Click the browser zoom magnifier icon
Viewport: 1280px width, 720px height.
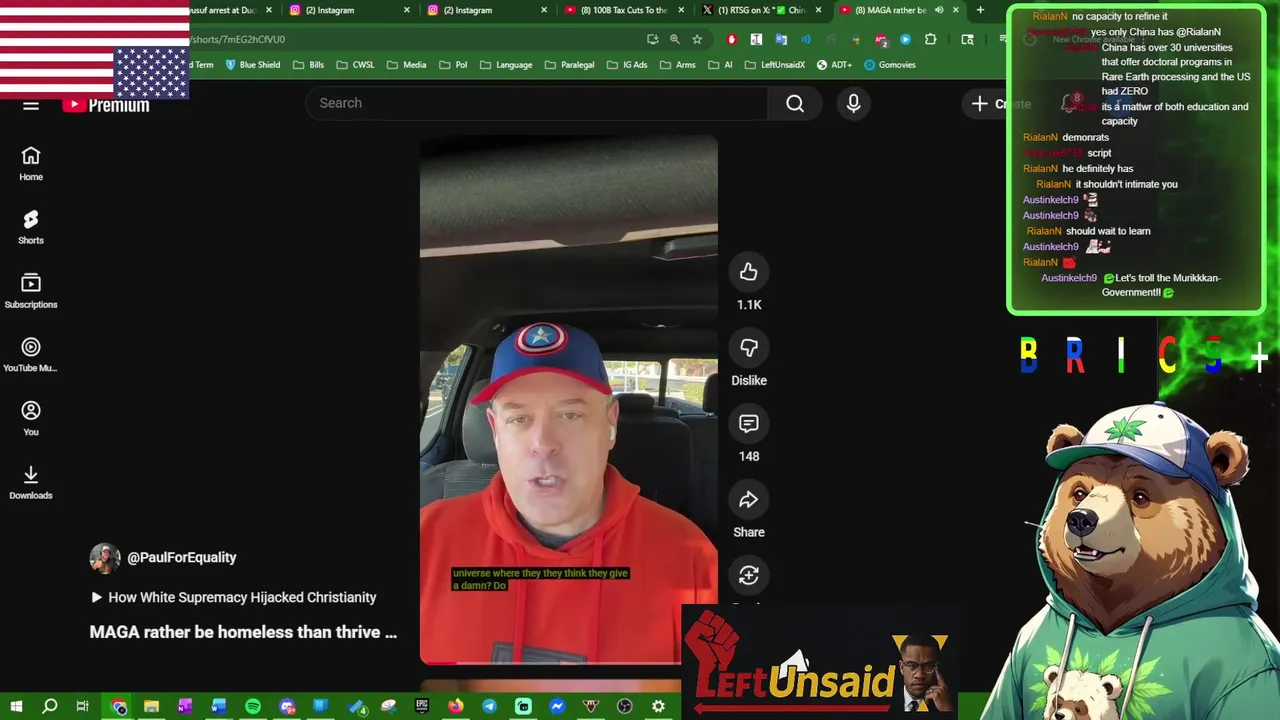[x=675, y=39]
